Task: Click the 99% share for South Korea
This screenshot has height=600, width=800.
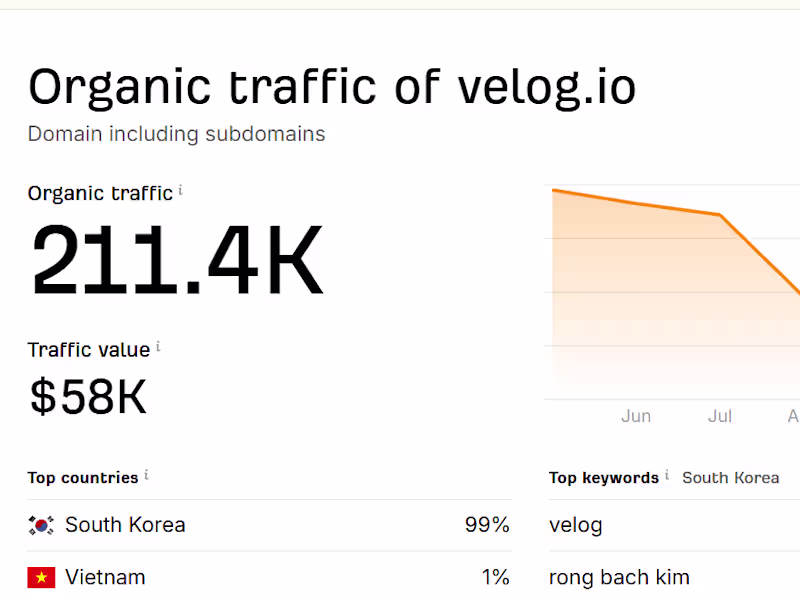Action: [x=487, y=525]
